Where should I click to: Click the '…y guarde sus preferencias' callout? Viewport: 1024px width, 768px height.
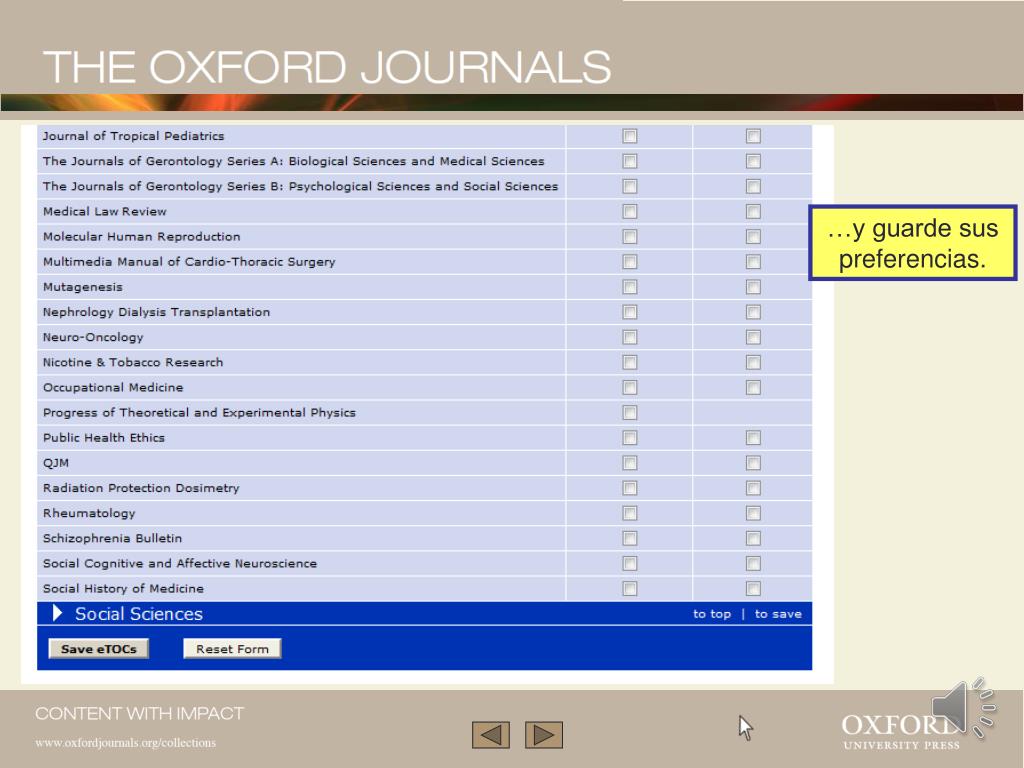click(912, 243)
